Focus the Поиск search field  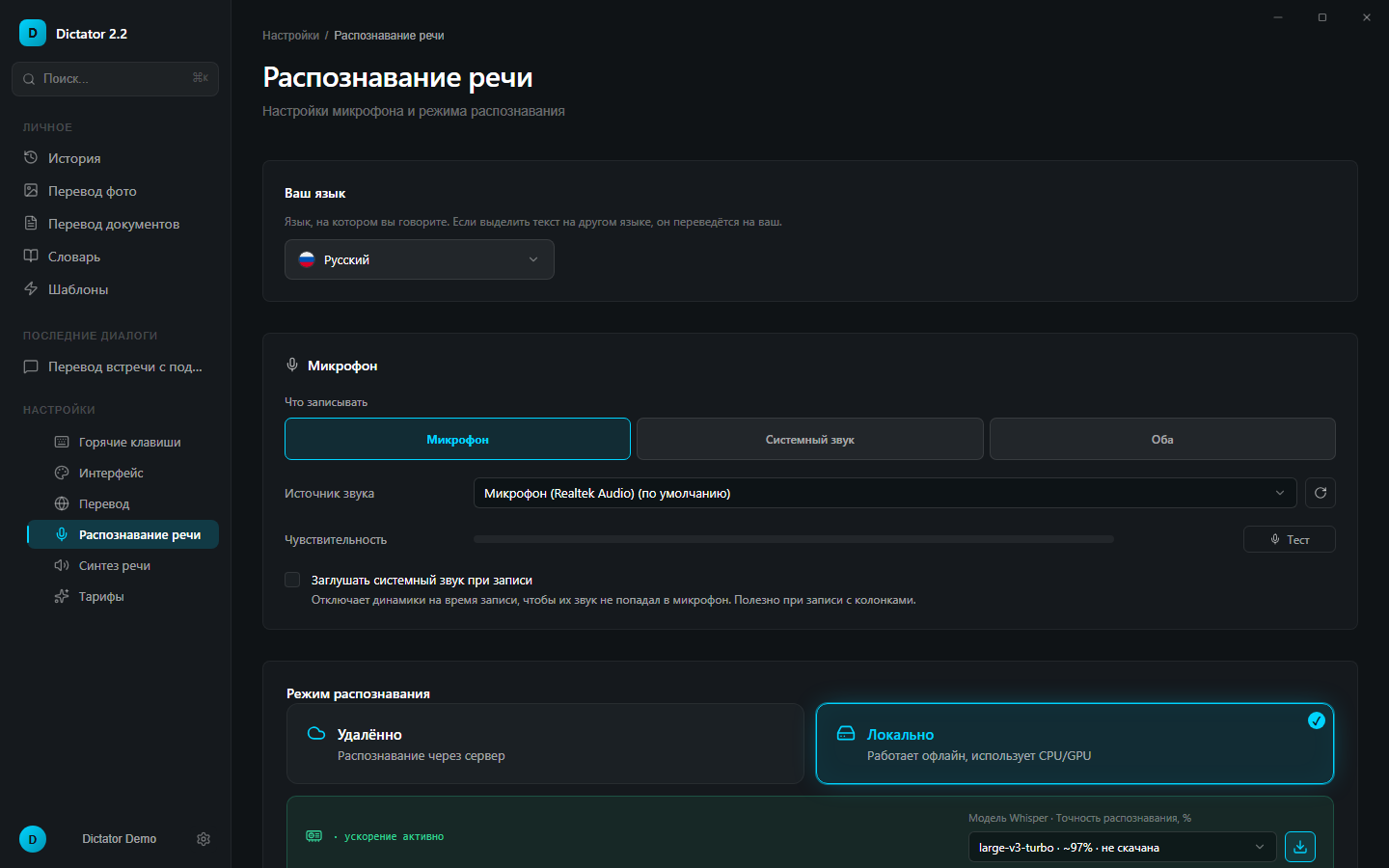pyautogui.click(x=115, y=79)
